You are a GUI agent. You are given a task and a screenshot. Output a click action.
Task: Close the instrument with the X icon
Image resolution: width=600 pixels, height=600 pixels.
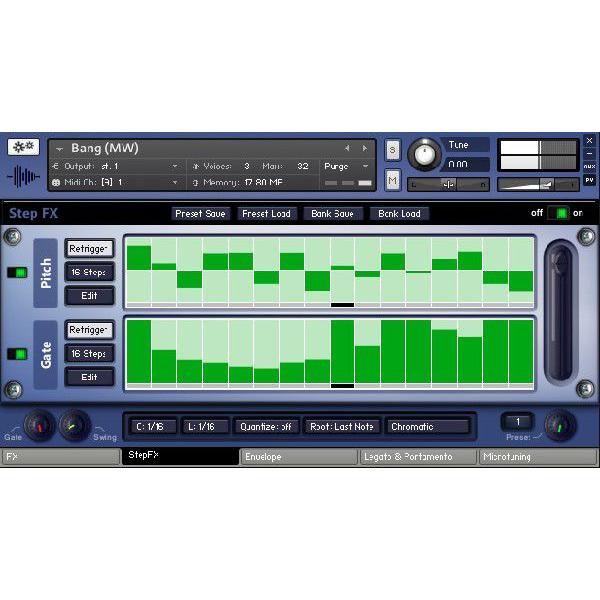click(589, 140)
